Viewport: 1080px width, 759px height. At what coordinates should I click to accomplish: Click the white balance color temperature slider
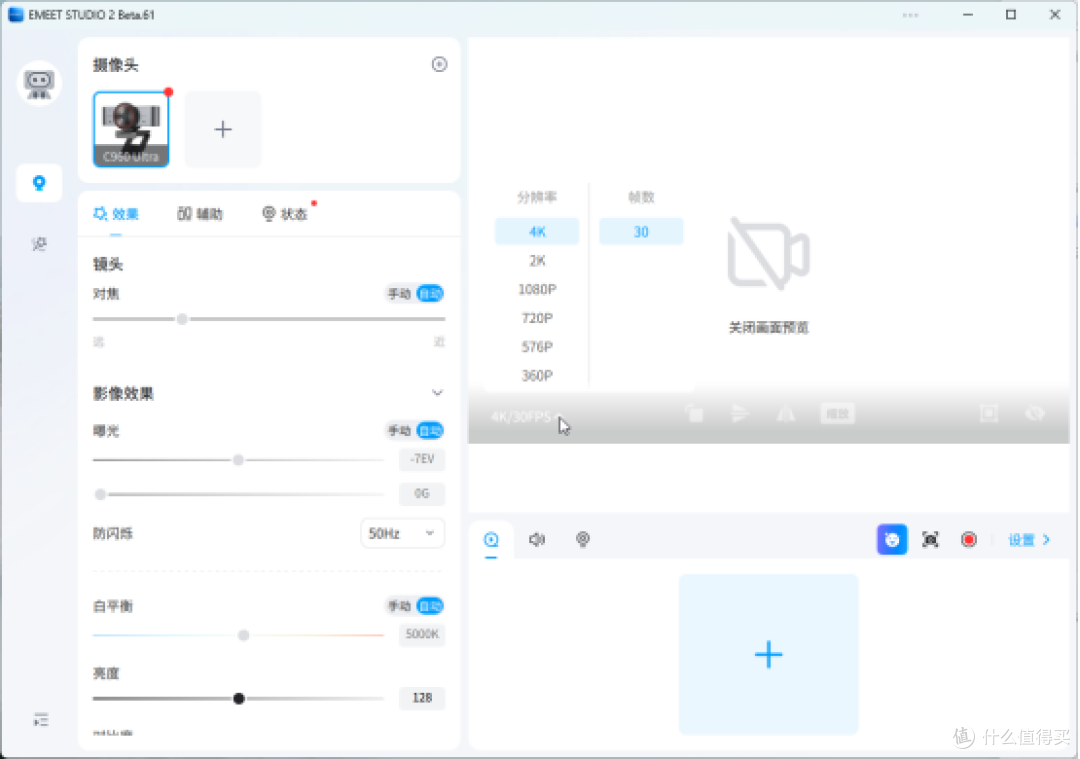tap(238, 635)
